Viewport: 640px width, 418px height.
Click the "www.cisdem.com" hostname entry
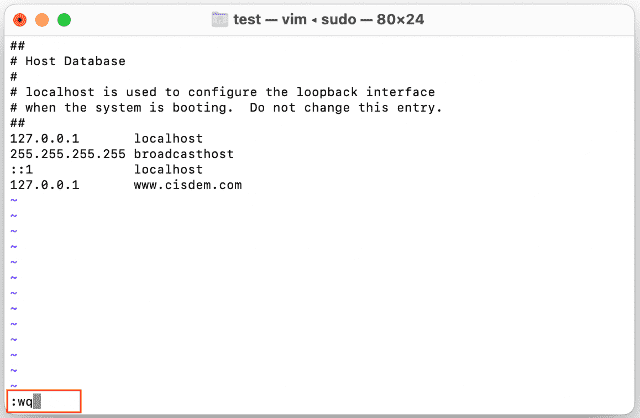pyautogui.click(x=187, y=185)
